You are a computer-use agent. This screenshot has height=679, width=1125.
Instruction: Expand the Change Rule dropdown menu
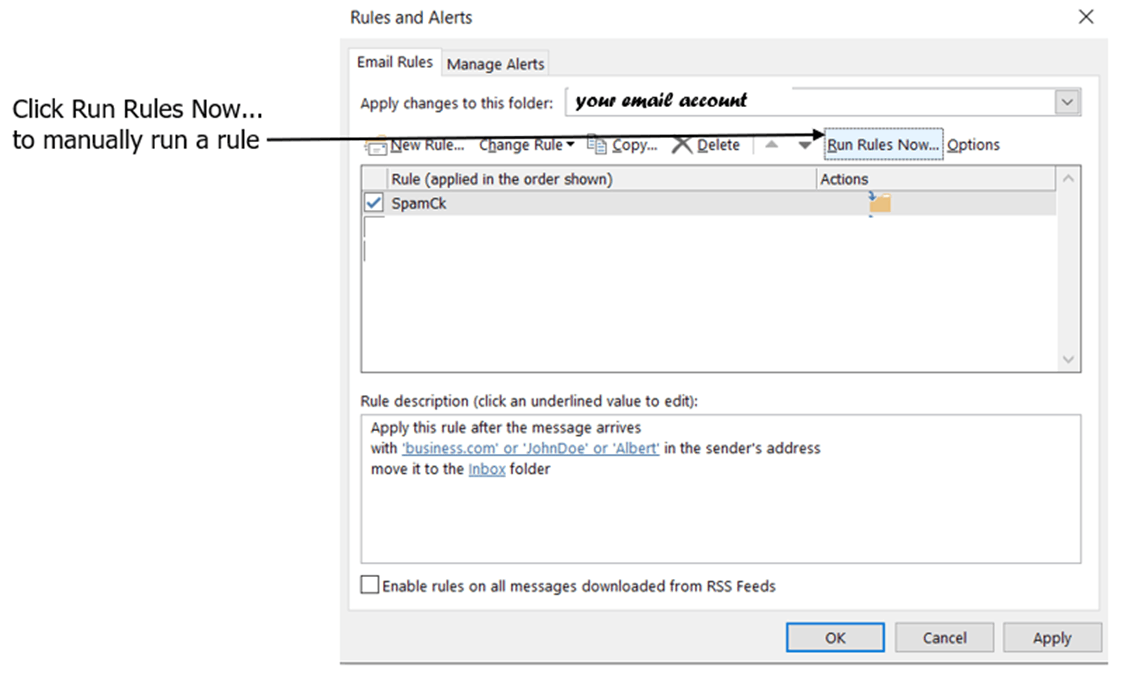[x=527, y=145]
